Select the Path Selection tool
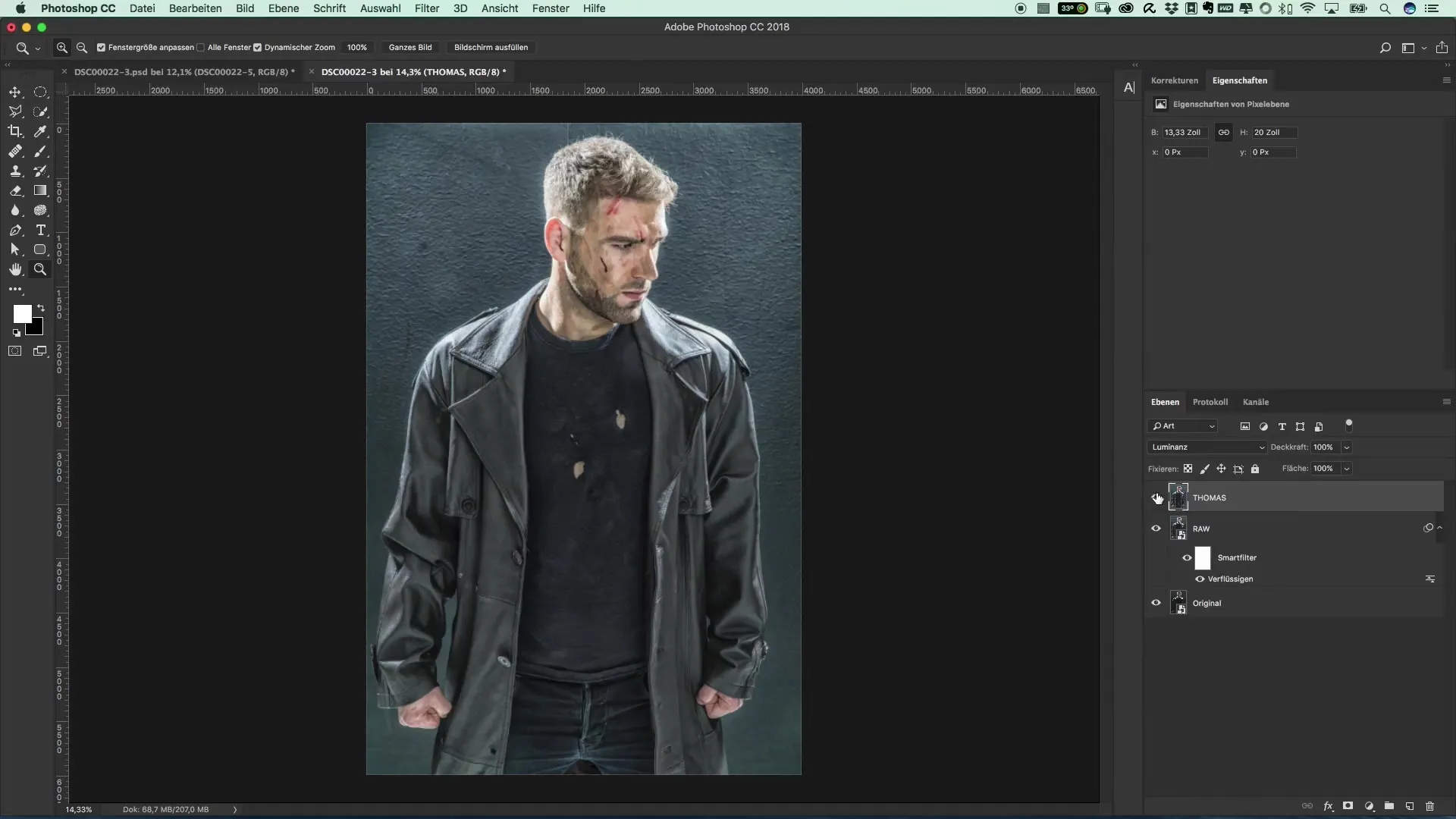The image size is (1456, 819). click(x=15, y=249)
